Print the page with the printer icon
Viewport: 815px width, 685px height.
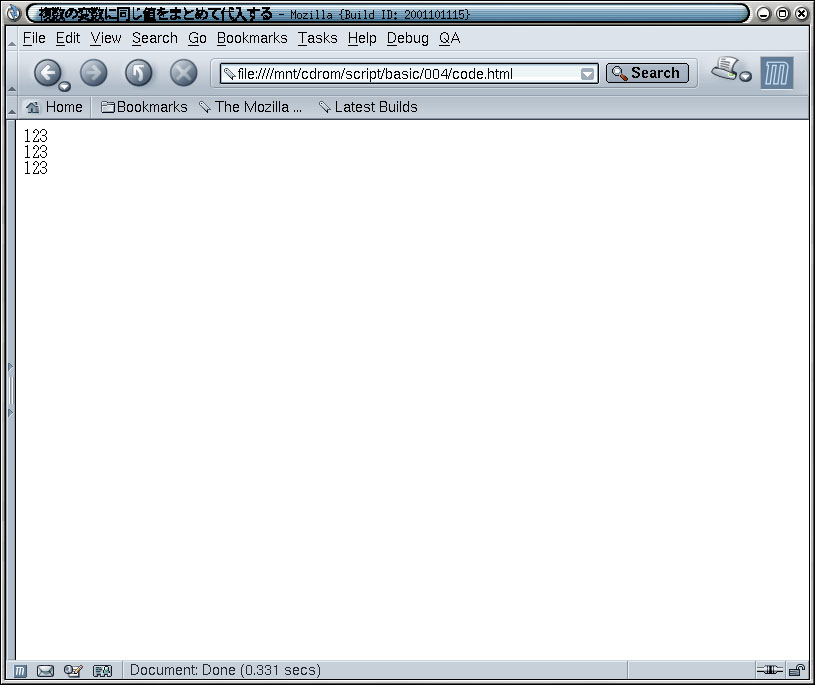pos(725,69)
